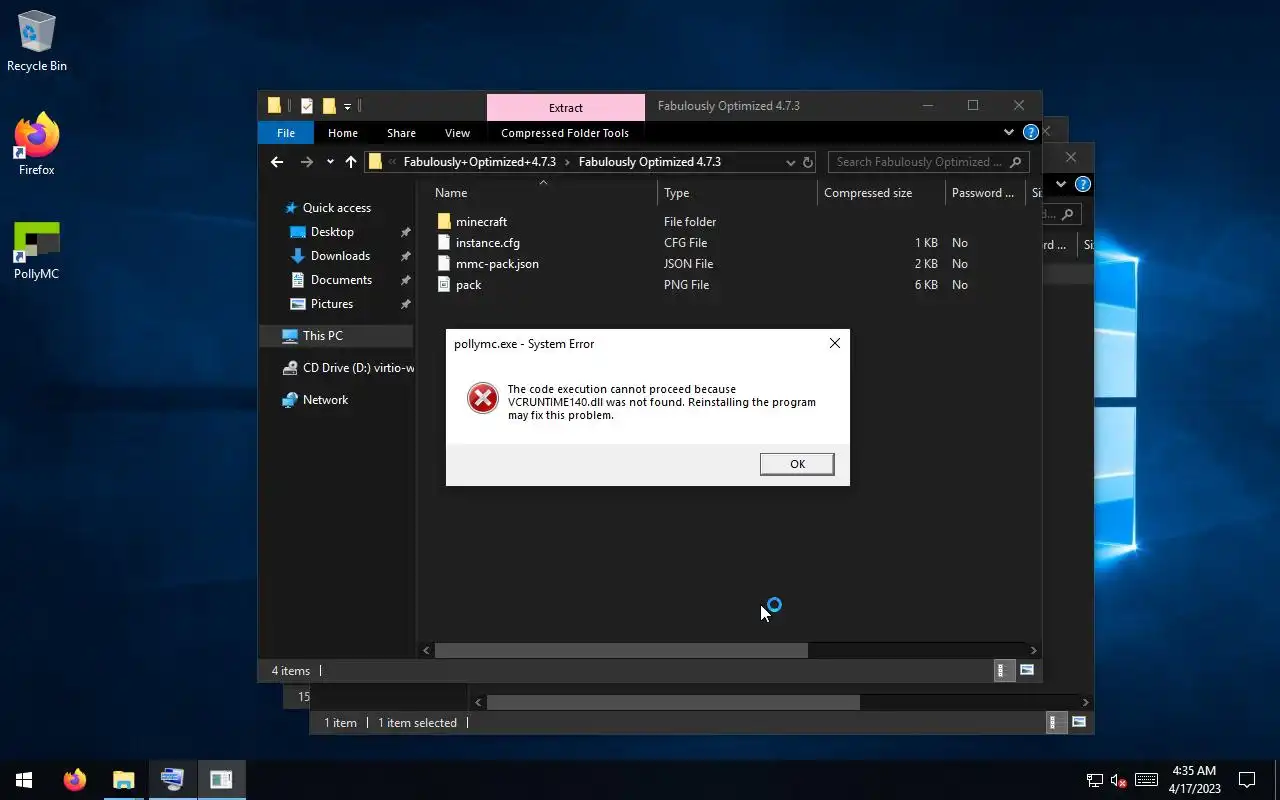Switch to the Home ribbon tab
This screenshot has width=1280, height=800.
click(343, 133)
